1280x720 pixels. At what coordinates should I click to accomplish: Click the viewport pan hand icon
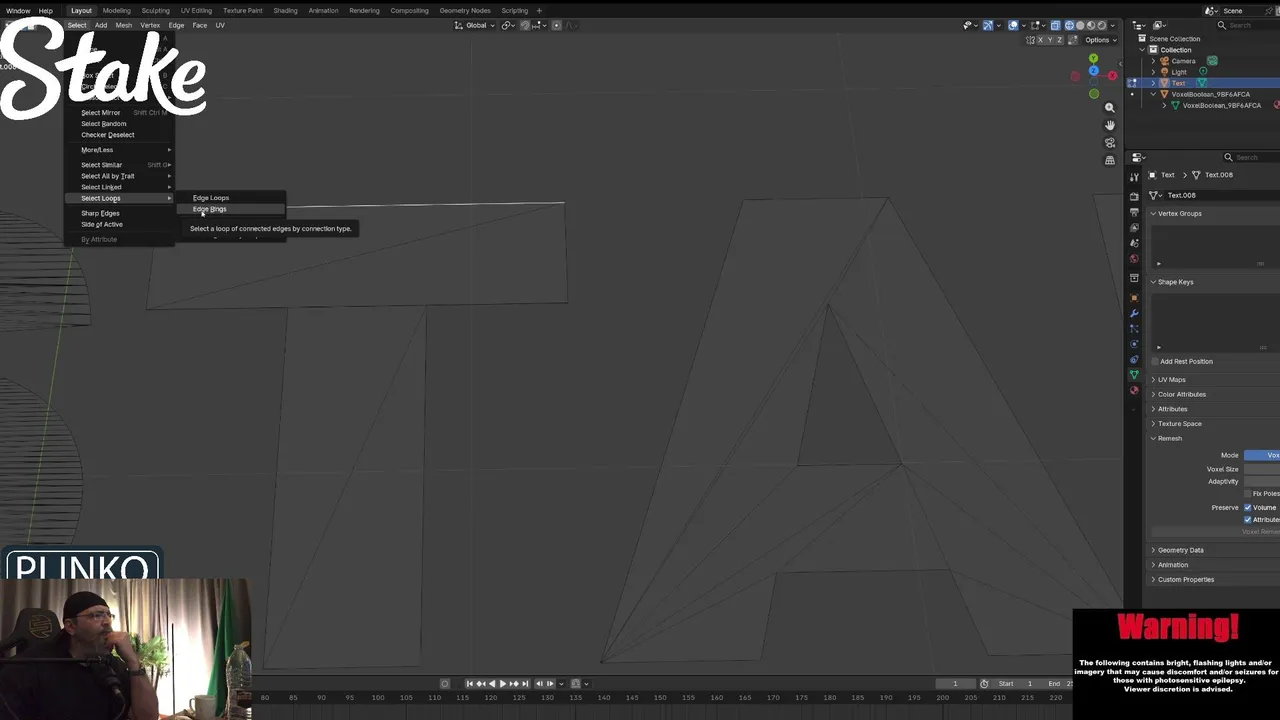pos(1109,125)
